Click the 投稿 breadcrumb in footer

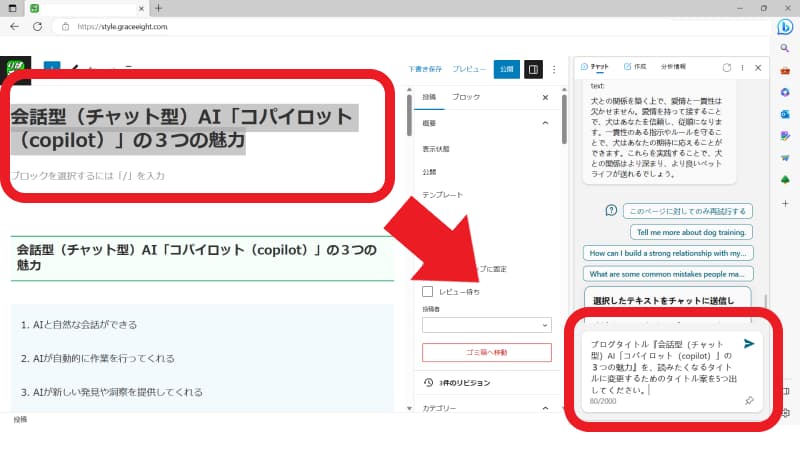point(20,419)
